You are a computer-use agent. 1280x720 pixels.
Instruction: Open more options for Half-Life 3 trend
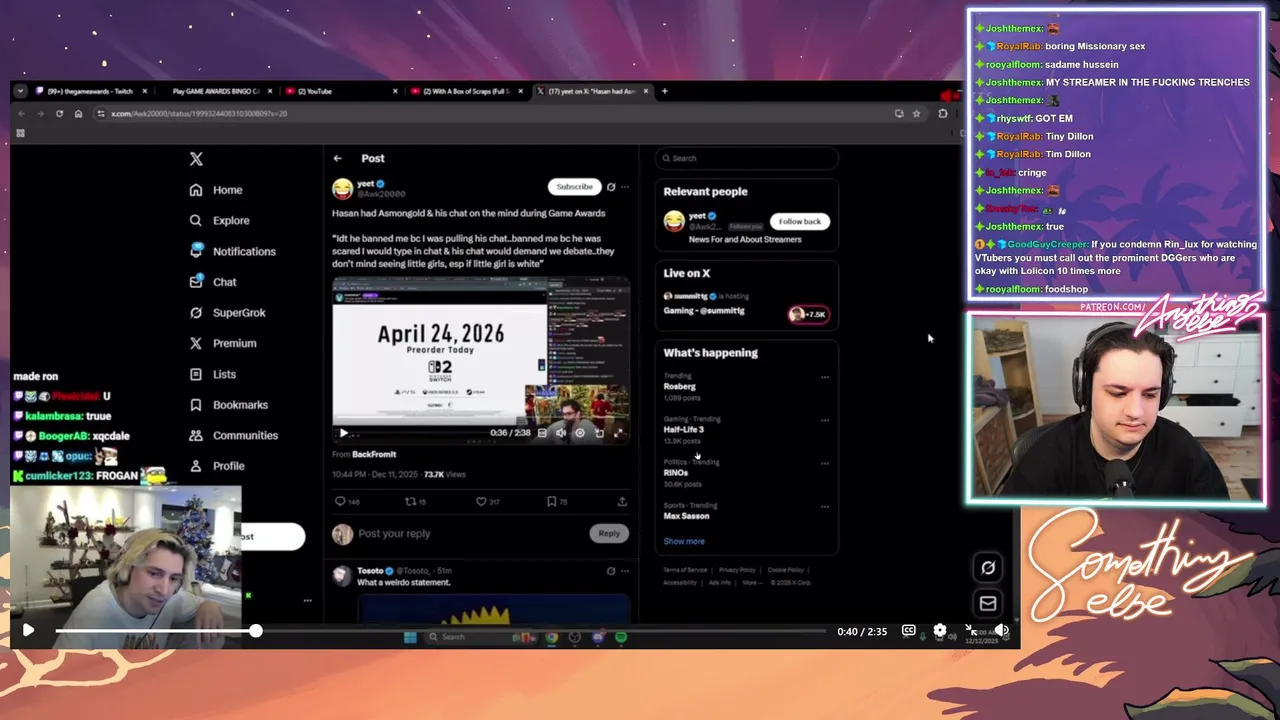[x=825, y=420]
